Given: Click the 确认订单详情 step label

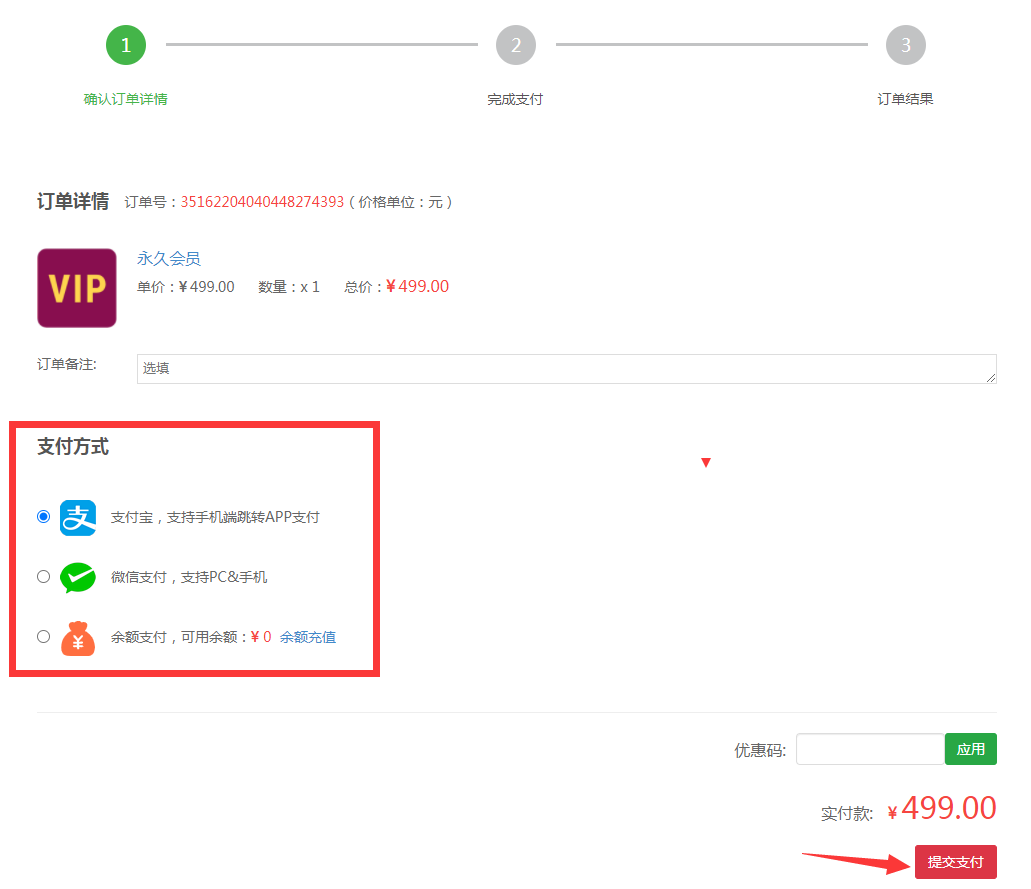Looking at the screenshot, I should coord(126,99).
